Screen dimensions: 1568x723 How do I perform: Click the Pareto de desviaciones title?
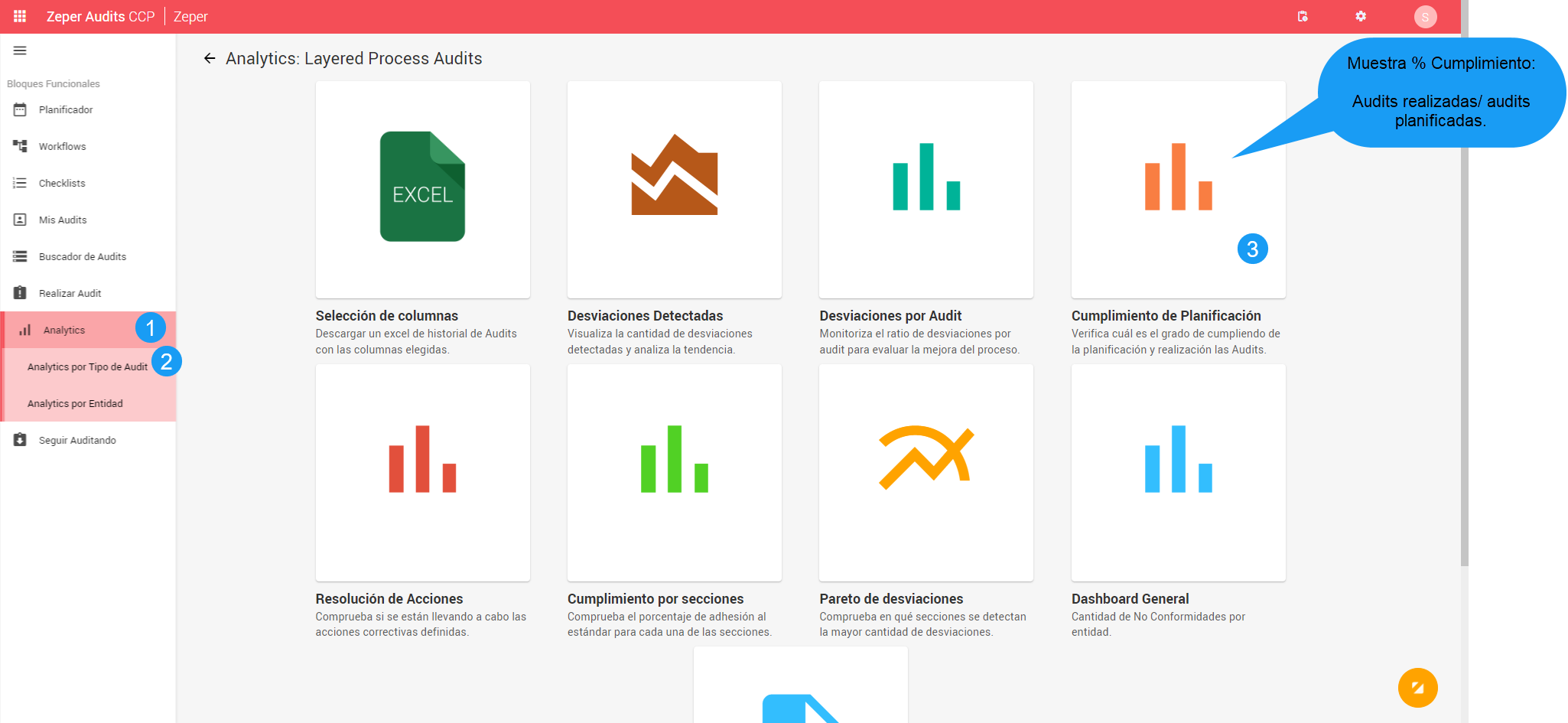tap(891, 598)
